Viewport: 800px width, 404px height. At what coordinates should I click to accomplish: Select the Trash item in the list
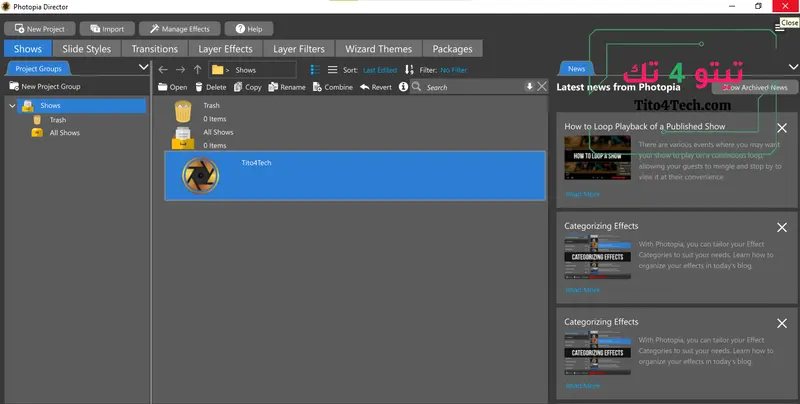tap(355, 112)
